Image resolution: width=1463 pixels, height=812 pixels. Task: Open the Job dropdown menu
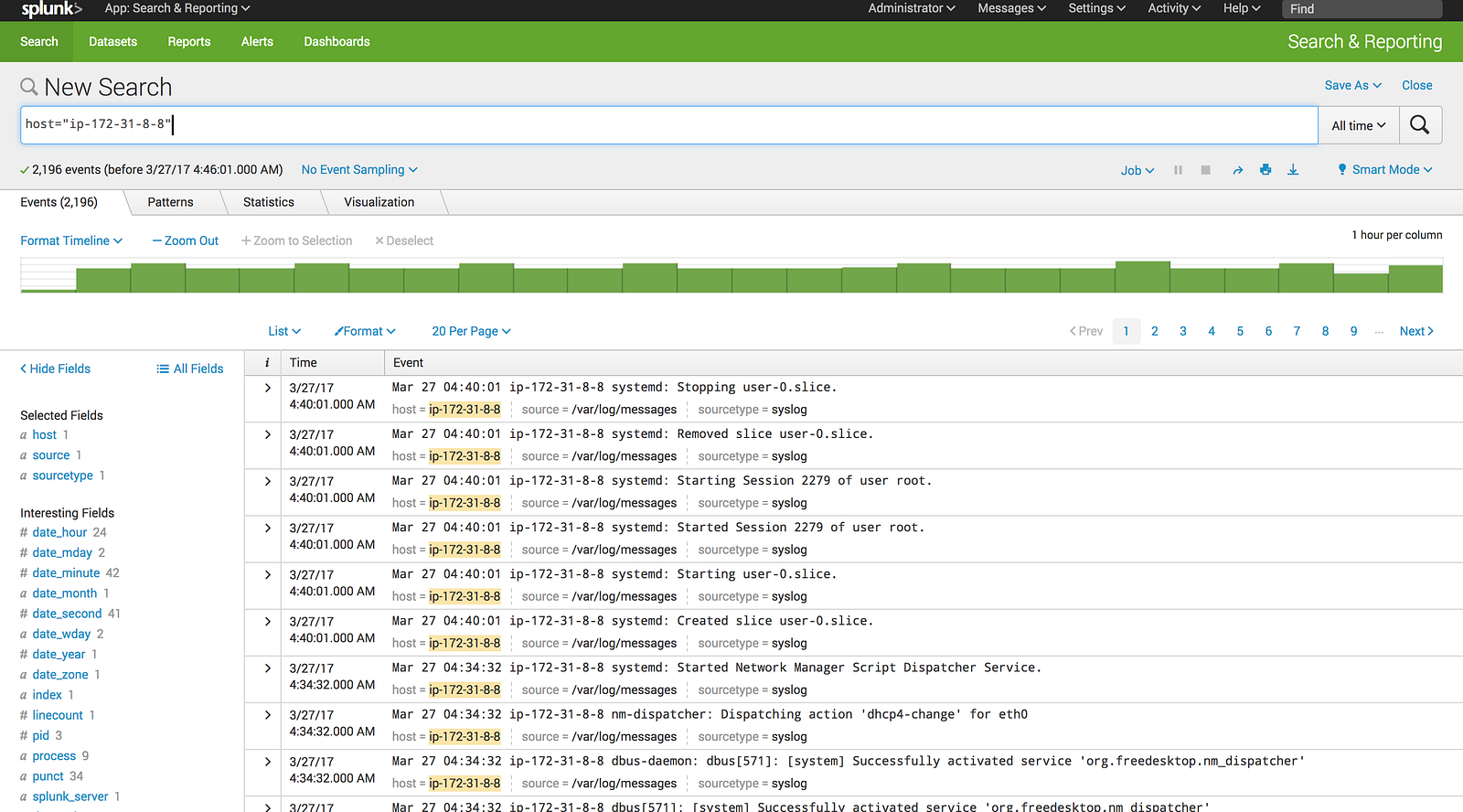tap(1137, 170)
